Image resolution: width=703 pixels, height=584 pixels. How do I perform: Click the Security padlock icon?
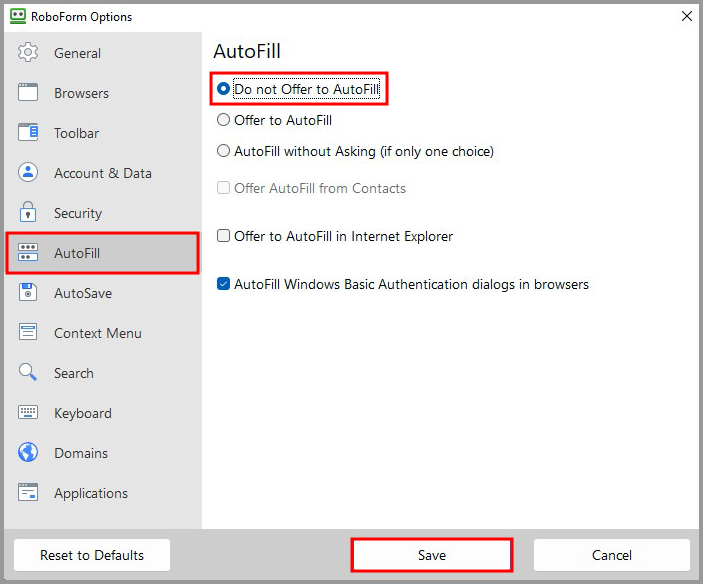tap(28, 213)
